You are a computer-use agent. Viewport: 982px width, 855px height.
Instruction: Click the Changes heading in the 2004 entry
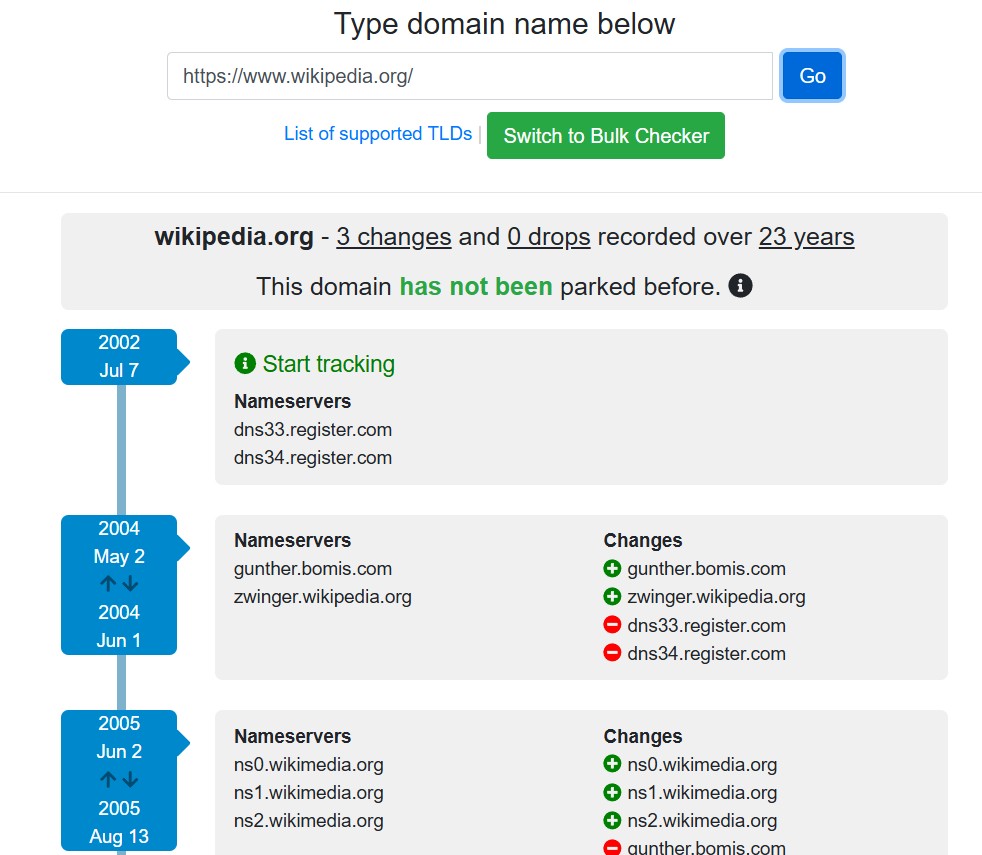pyautogui.click(x=643, y=541)
